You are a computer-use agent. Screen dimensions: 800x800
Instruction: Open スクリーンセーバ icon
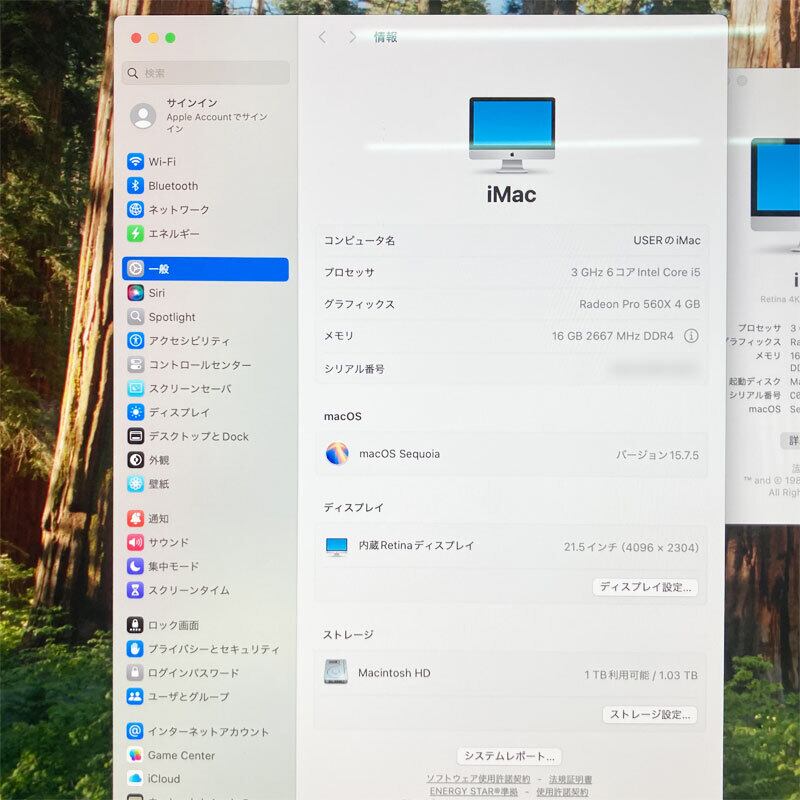pyautogui.click(x=135, y=388)
